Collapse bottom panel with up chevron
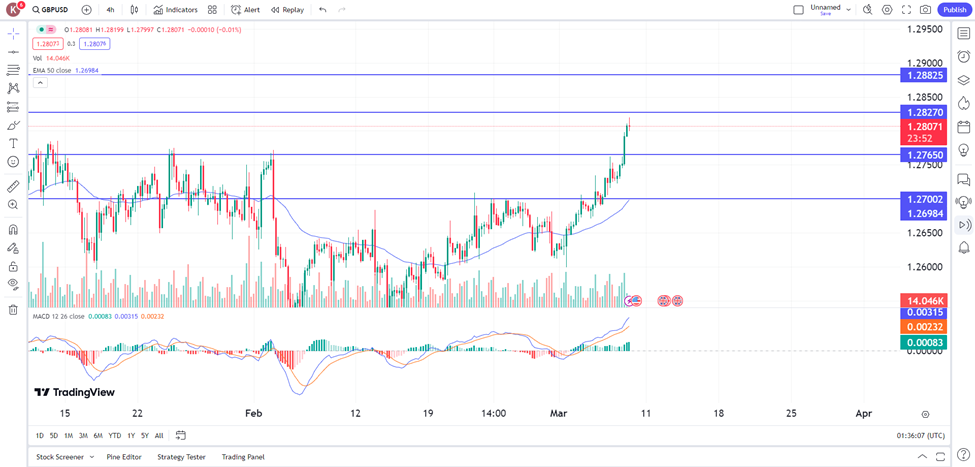Viewport: 975px width, 467px height. pos(923,456)
